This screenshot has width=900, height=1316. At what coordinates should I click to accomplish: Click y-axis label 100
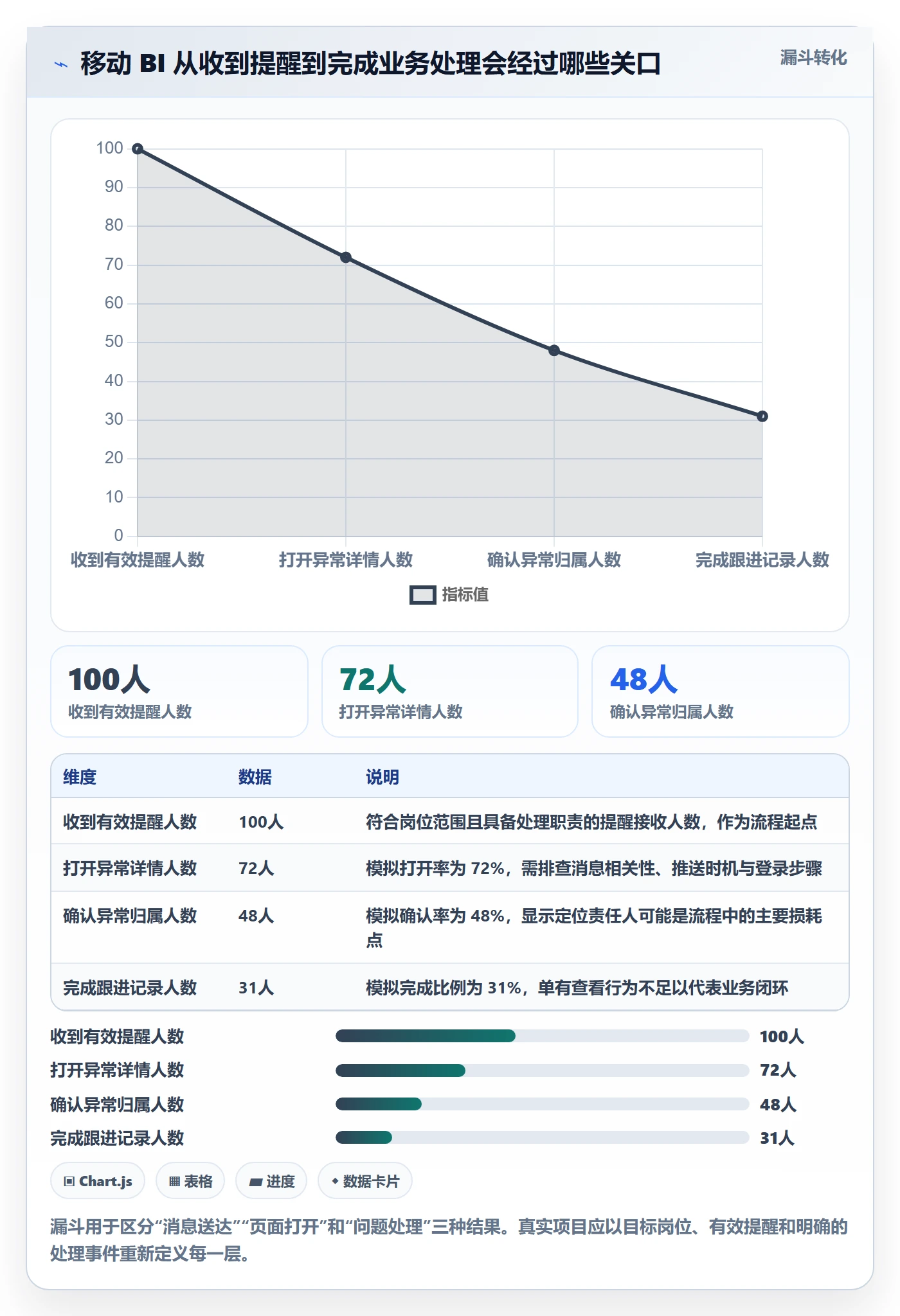click(x=110, y=148)
